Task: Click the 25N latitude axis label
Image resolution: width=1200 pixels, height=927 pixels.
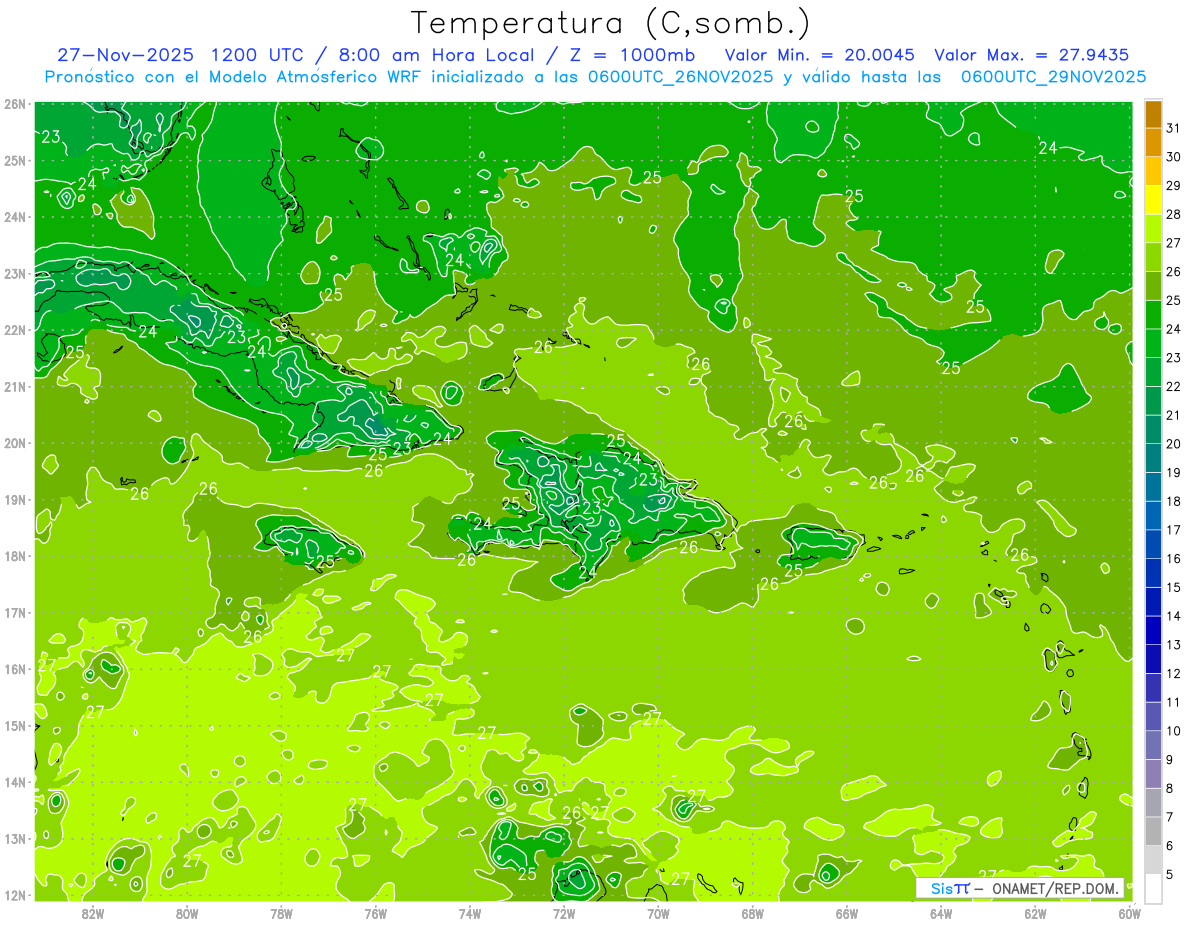Action: [14, 161]
